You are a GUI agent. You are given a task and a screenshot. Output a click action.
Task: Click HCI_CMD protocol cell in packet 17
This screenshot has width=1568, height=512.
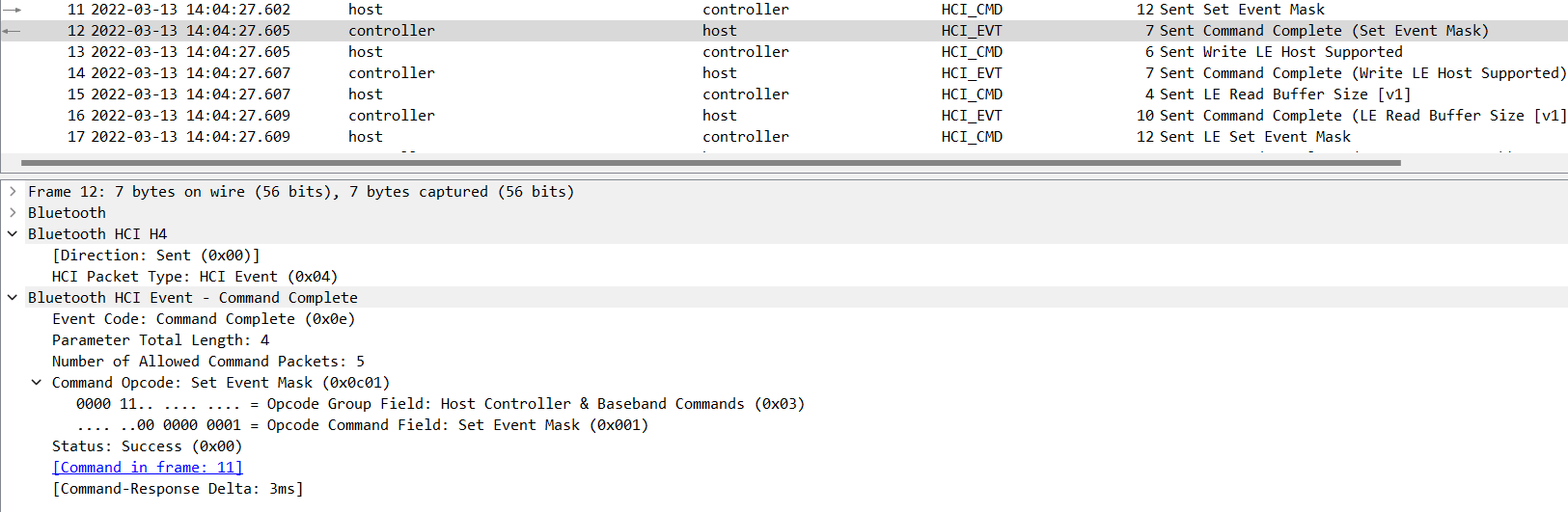[x=972, y=137]
